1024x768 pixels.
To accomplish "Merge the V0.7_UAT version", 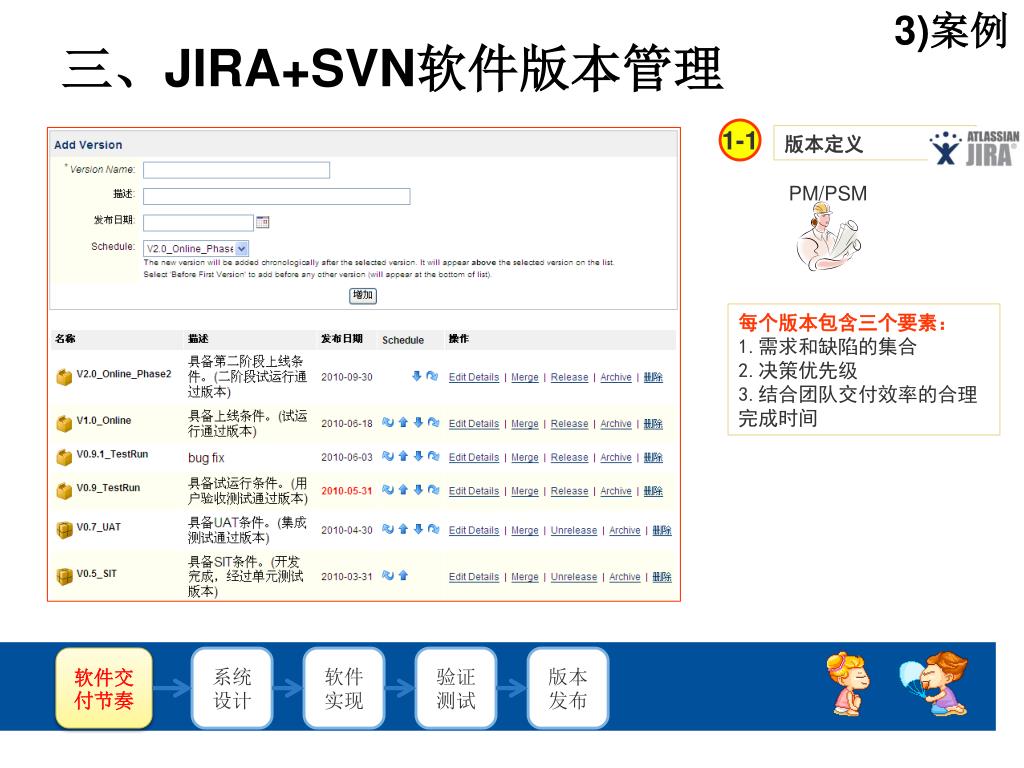I will [524, 530].
